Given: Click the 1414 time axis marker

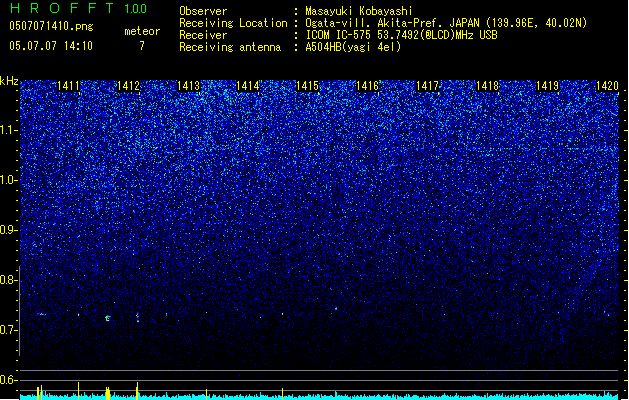Looking at the screenshot, I should coord(248,86).
